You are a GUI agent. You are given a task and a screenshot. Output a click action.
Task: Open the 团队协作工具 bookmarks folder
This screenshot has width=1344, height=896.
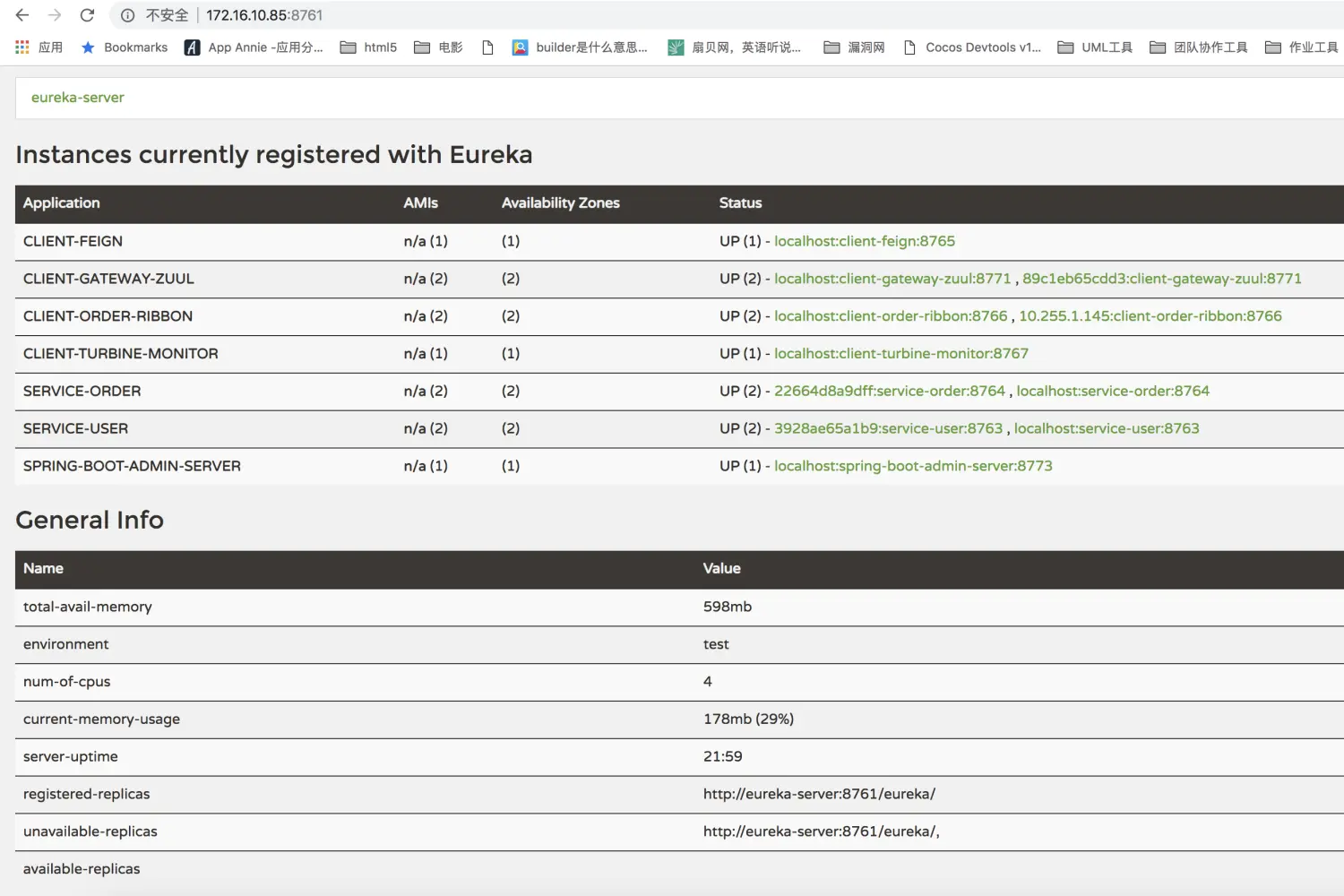coord(1199,47)
